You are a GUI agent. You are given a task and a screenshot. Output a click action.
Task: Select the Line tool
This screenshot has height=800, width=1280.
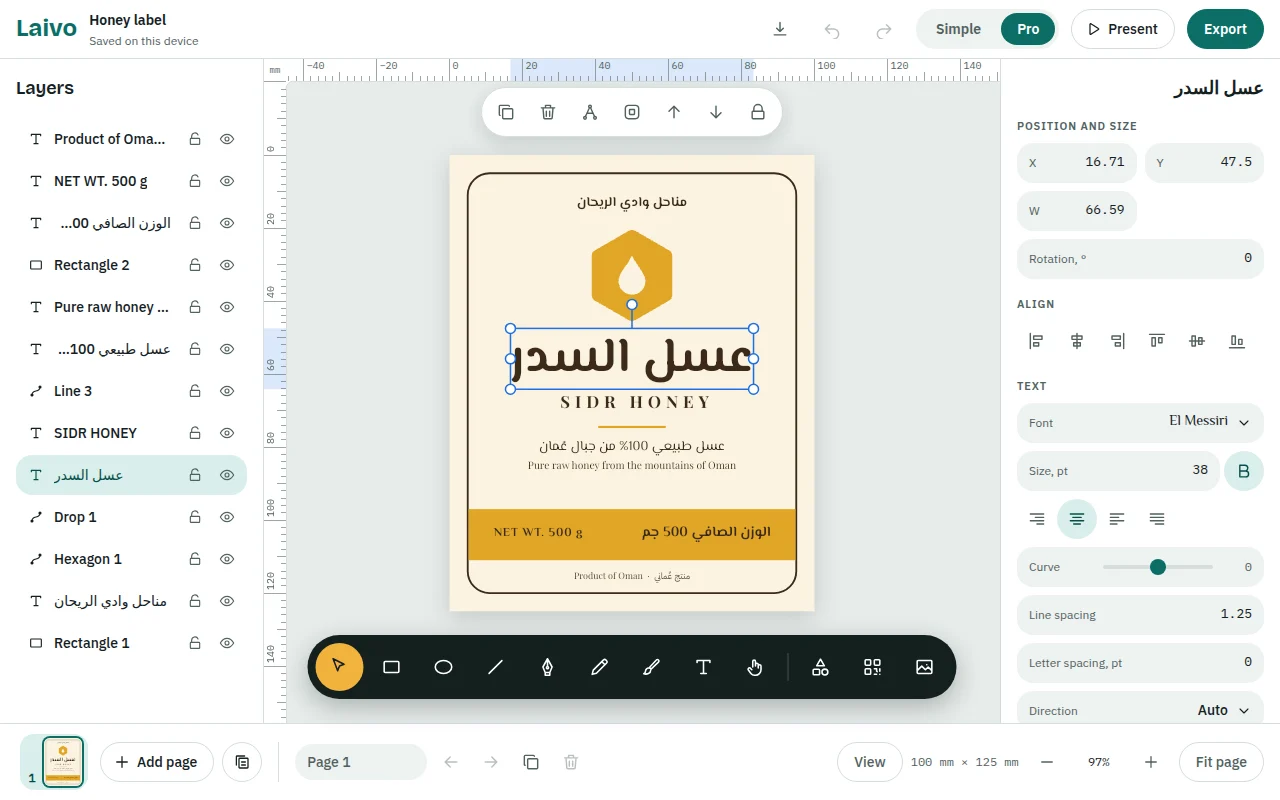(x=496, y=667)
